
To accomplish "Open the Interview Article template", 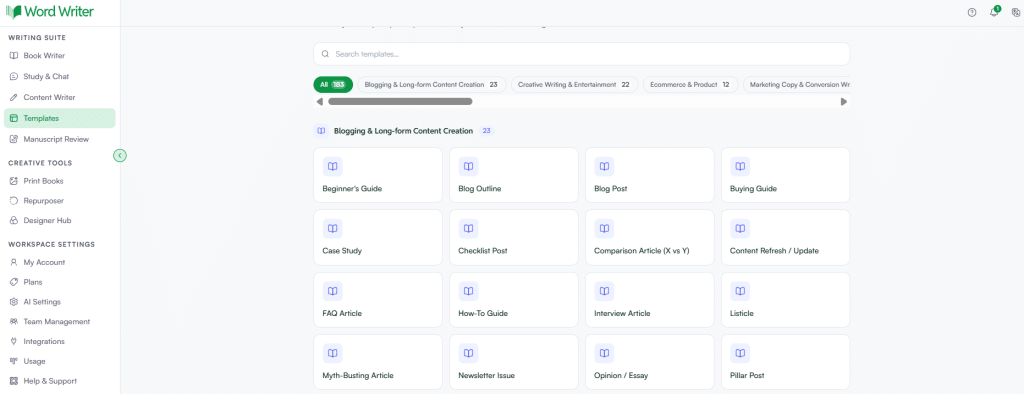I will (649, 300).
